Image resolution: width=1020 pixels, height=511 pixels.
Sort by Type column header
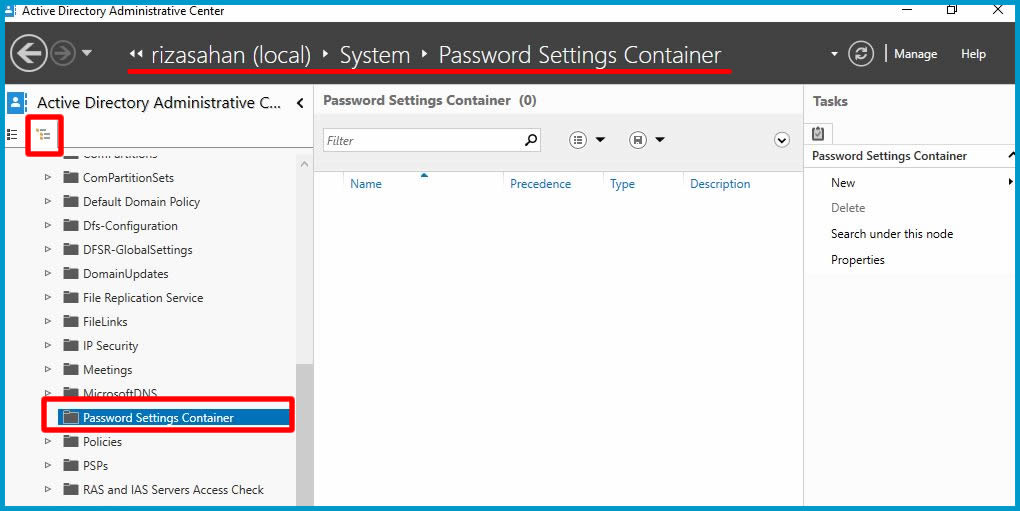click(622, 184)
